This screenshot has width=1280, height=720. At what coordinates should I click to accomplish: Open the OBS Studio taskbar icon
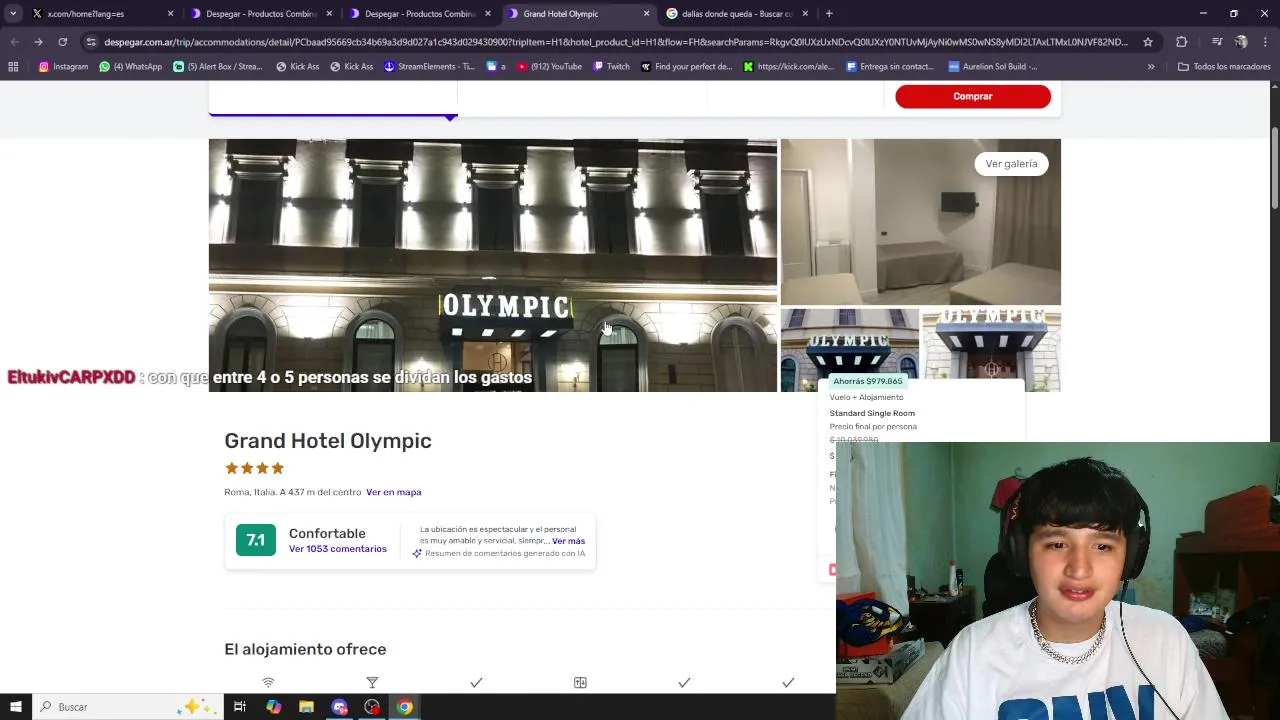click(372, 707)
